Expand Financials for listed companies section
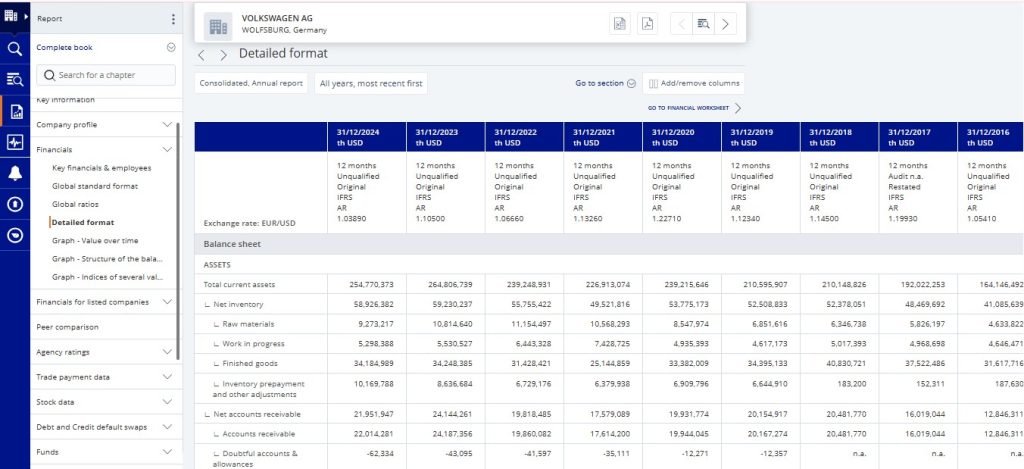 [167, 302]
